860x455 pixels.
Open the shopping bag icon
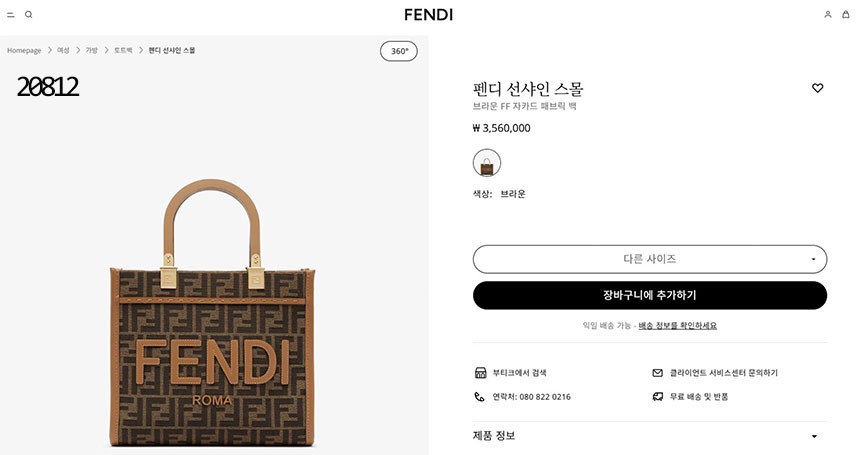[x=846, y=15]
